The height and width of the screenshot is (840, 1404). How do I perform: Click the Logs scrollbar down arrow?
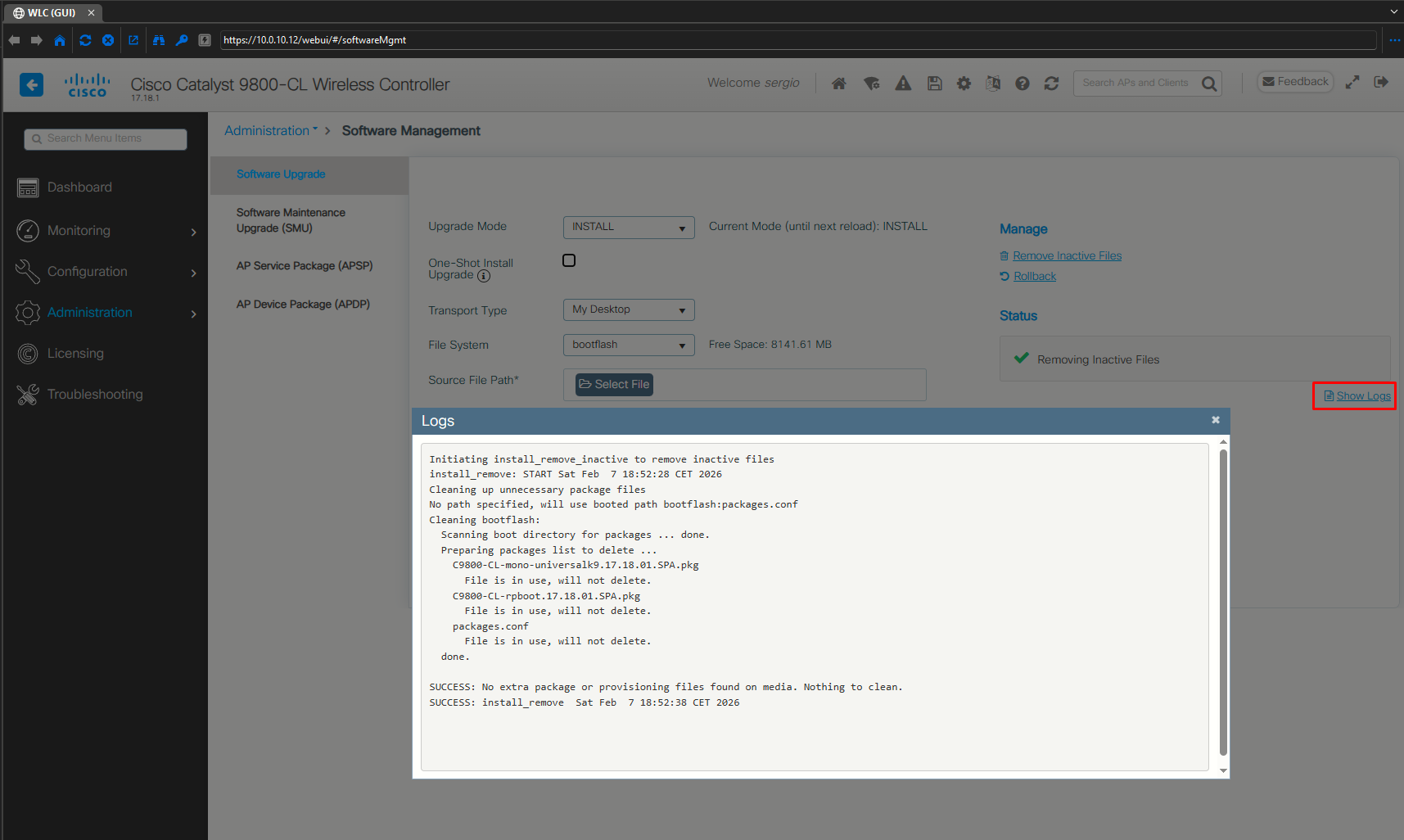pos(1223,770)
